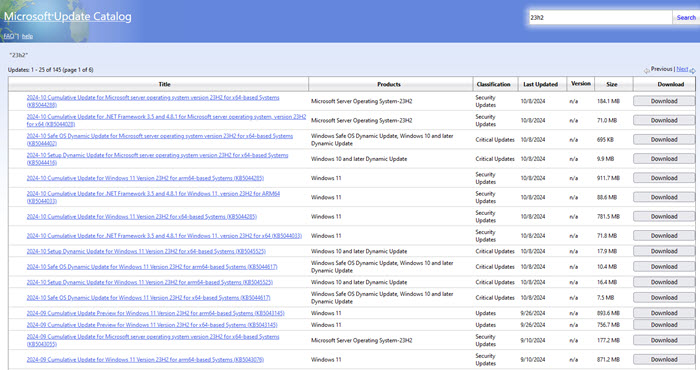This screenshot has width=700, height=370.
Task: Download the 184.1 MB server cumulative update
Action: point(664,101)
